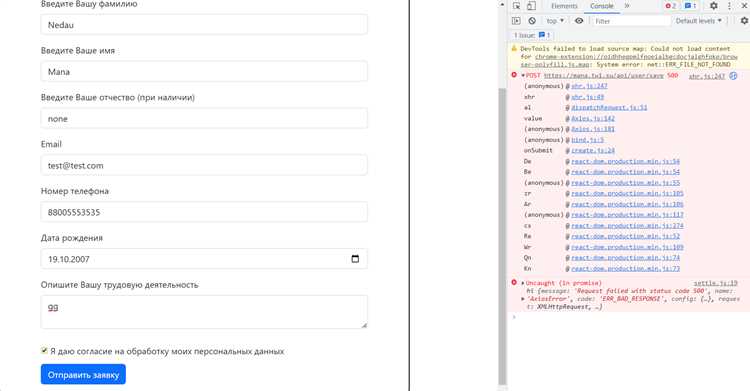The width and height of the screenshot is (750, 391).
Task: Collapse the POST error stack trace
Action: pos(523,76)
